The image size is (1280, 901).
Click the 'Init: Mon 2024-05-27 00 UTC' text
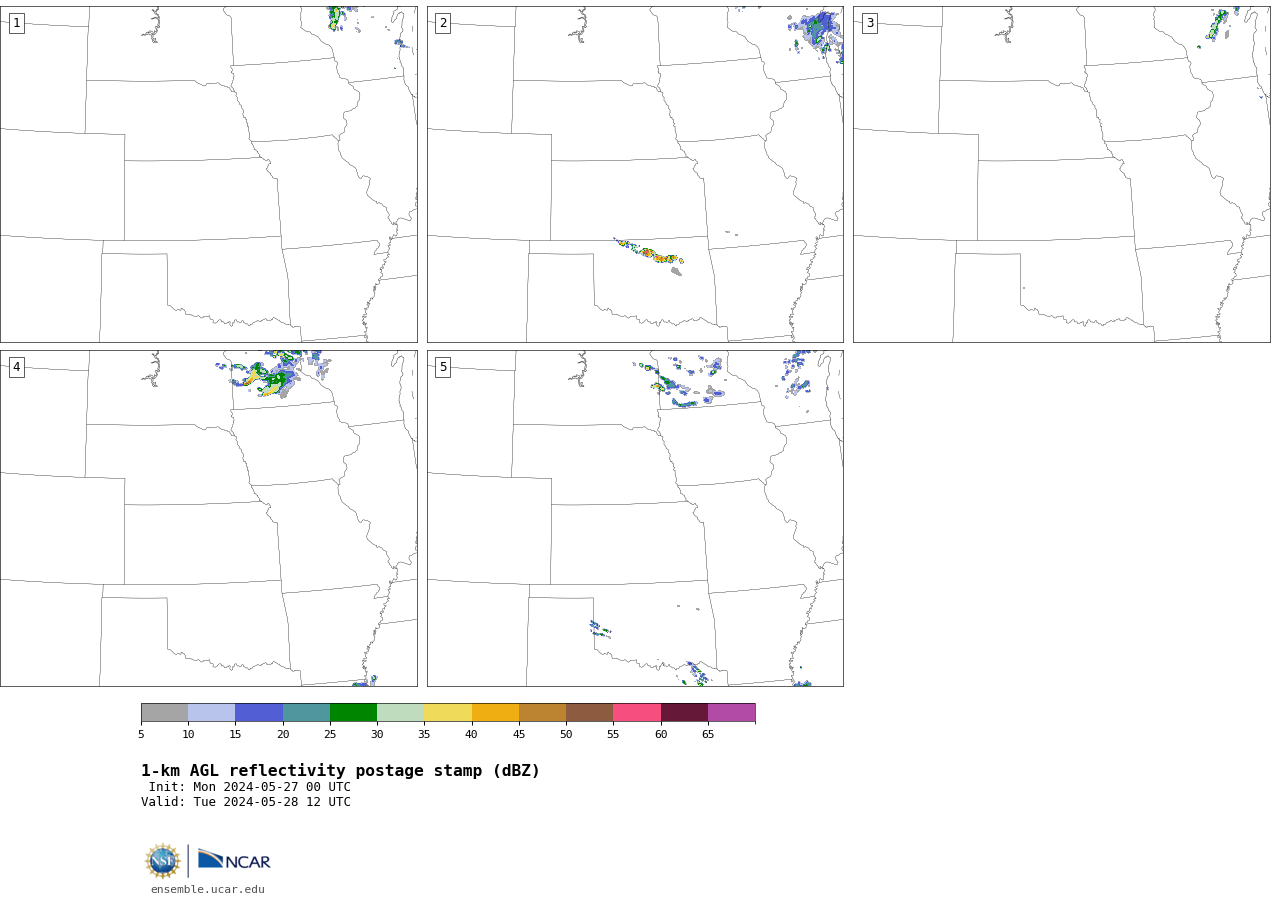point(250,787)
